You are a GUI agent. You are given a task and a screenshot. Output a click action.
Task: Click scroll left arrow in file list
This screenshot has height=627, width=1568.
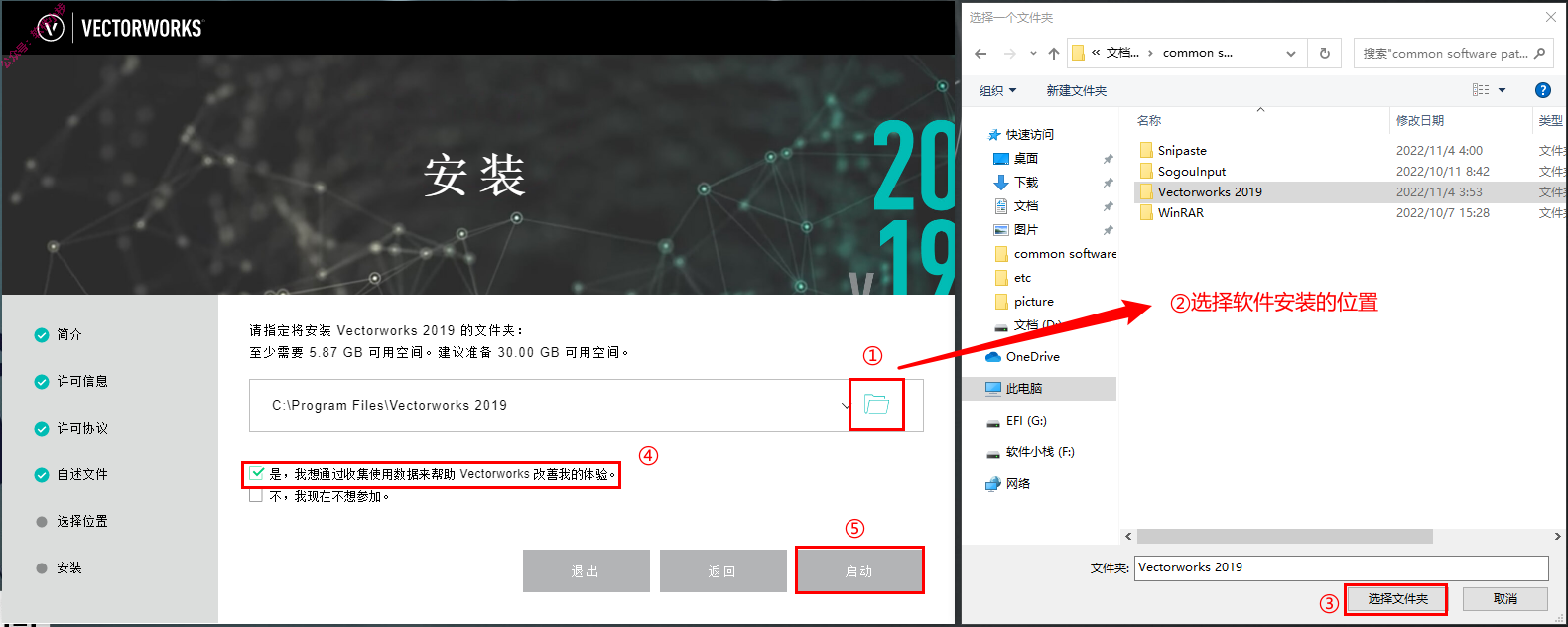pos(1128,537)
